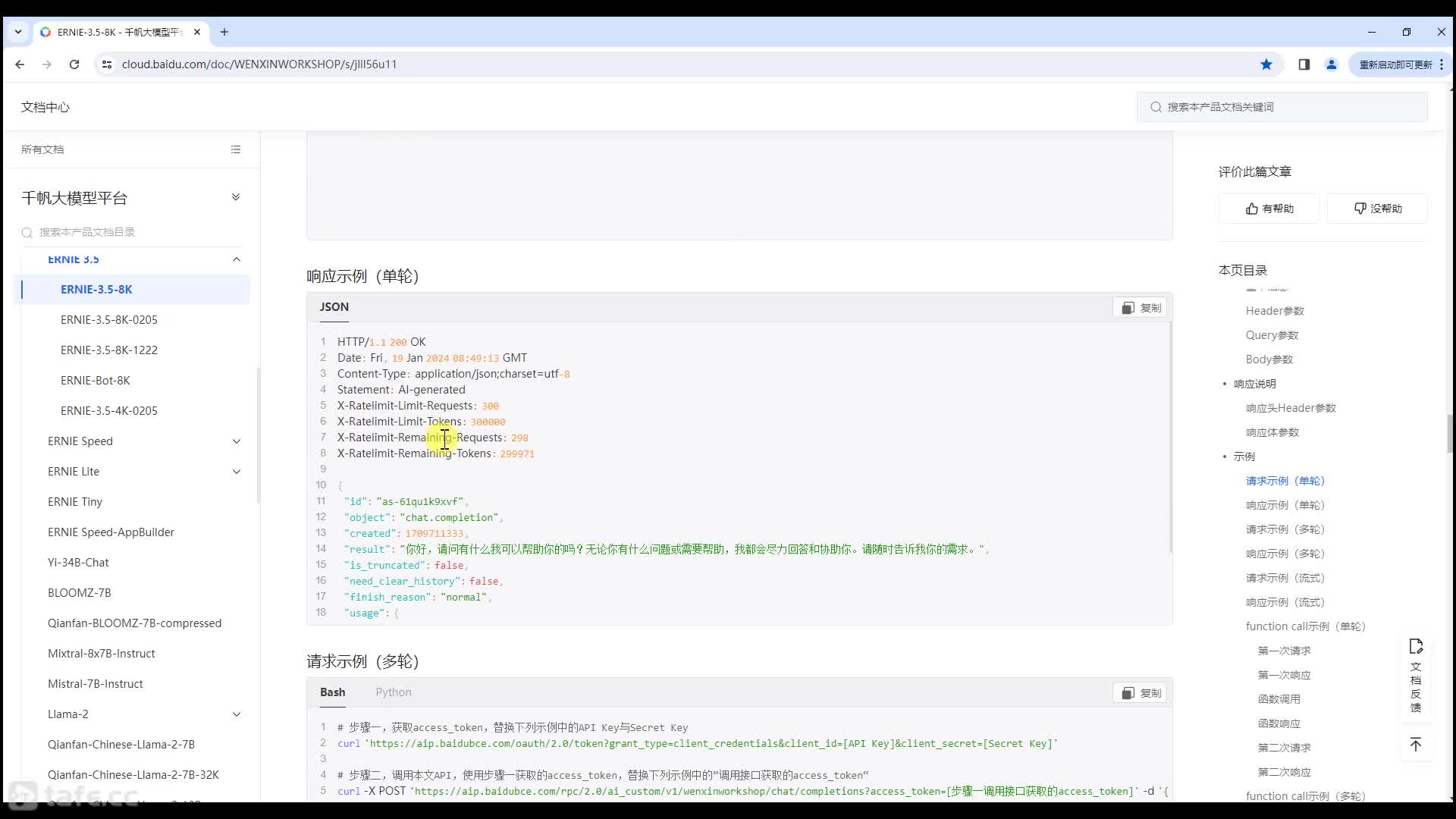This screenshot has height=819, width=1456.
Task: Jump to function call示例（单轮） section
Action: click(x=1305, y=626)
